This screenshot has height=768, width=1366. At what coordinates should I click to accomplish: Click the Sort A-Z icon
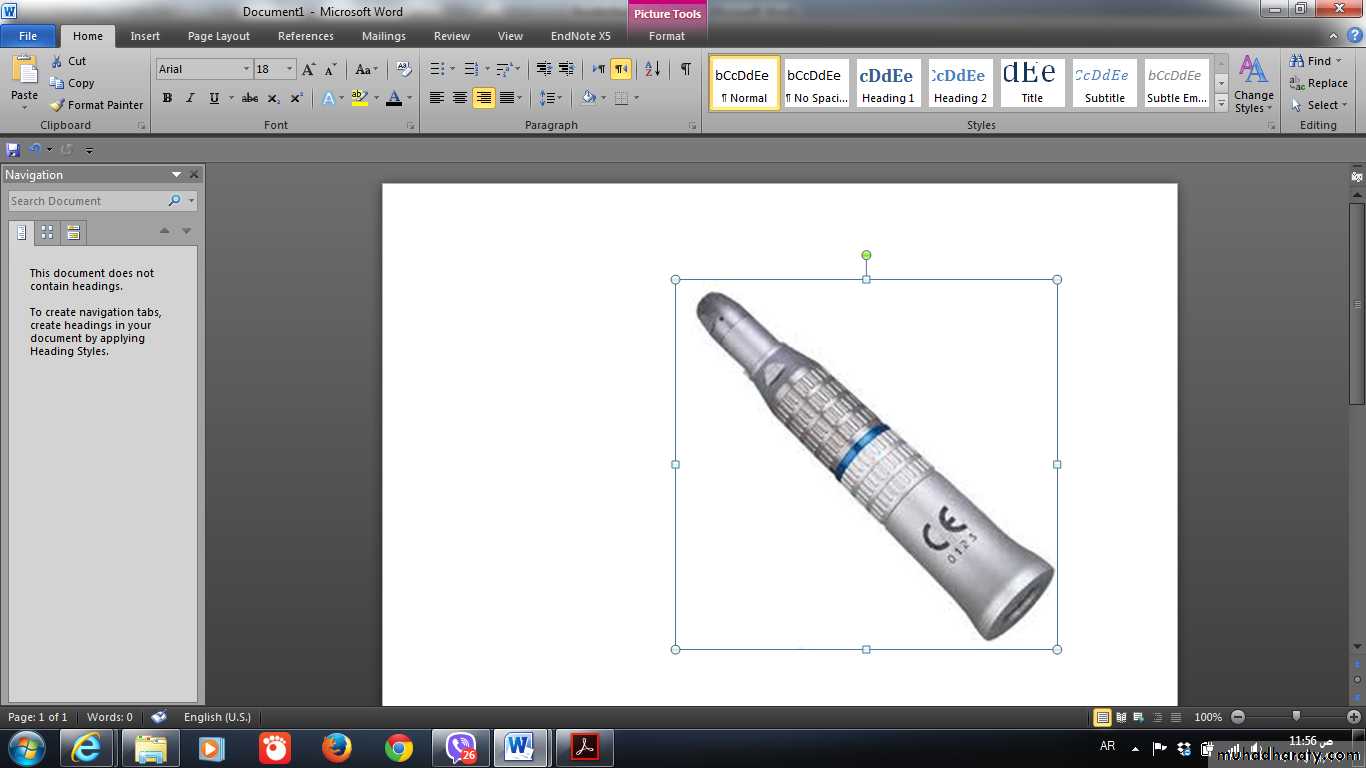[x=652, y=69]
